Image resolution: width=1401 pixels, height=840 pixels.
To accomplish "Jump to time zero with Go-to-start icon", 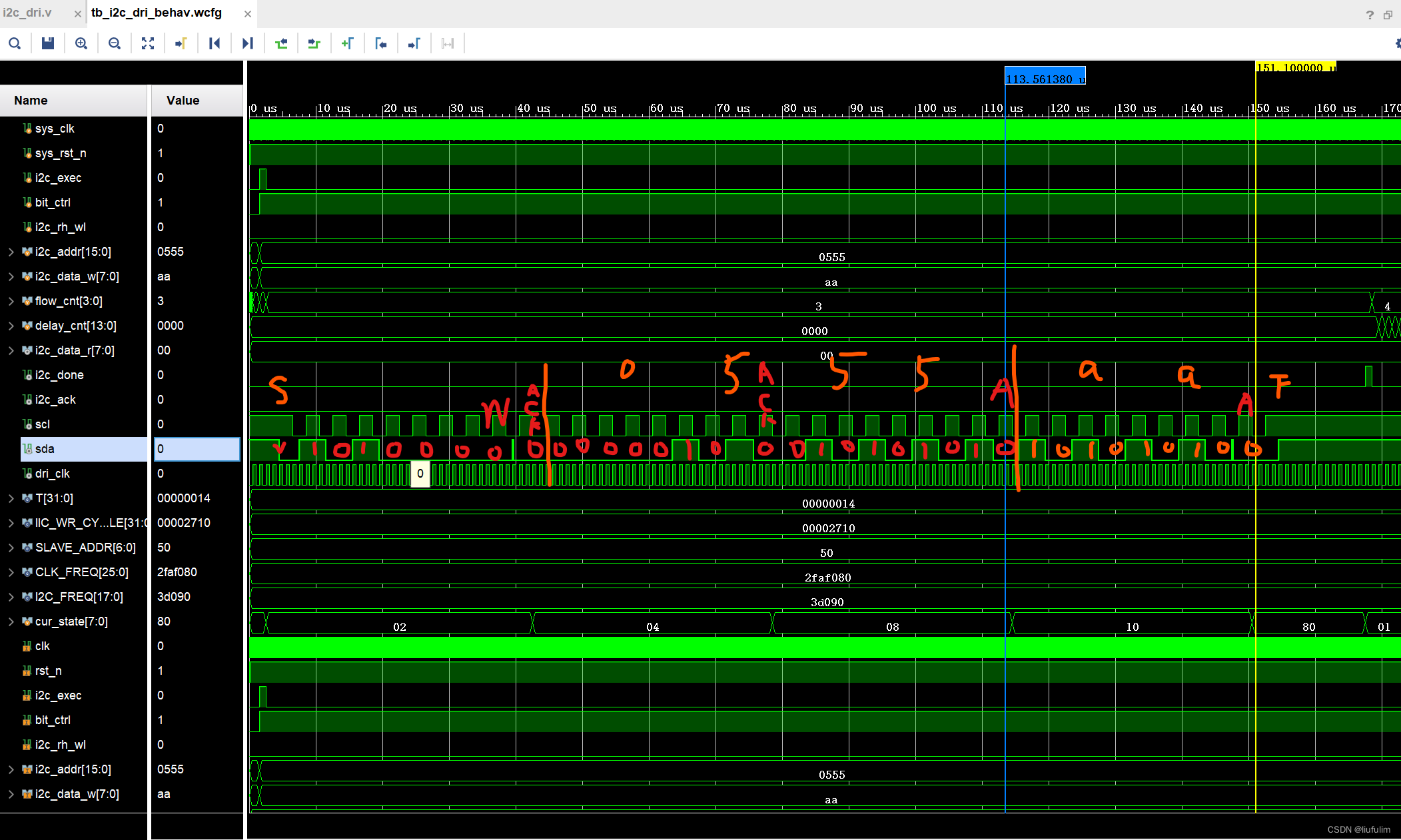I will (215, 44).
